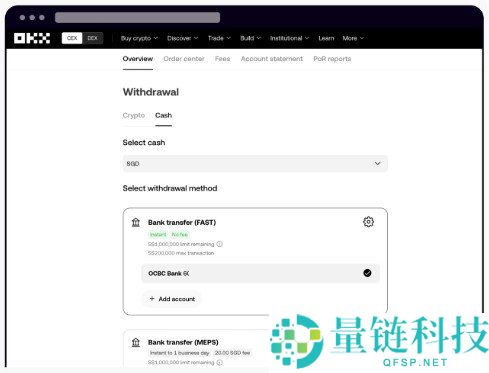
Task: Click the No fee tag under FAST
Action: point(180,235)
